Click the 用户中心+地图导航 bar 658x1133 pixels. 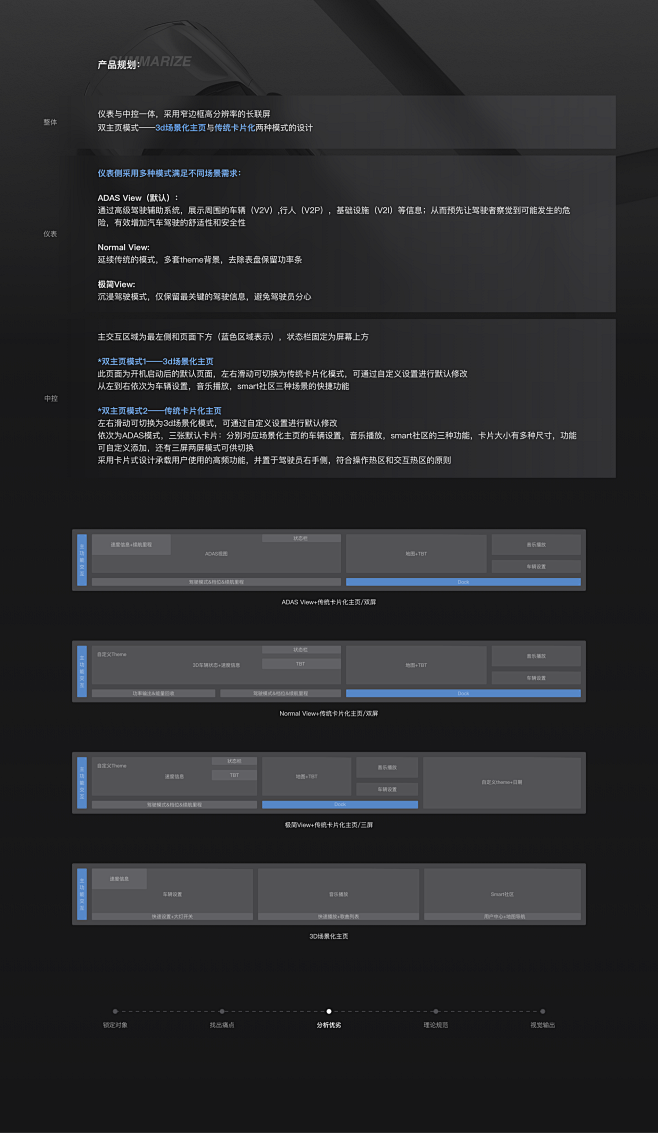[502, 916]
